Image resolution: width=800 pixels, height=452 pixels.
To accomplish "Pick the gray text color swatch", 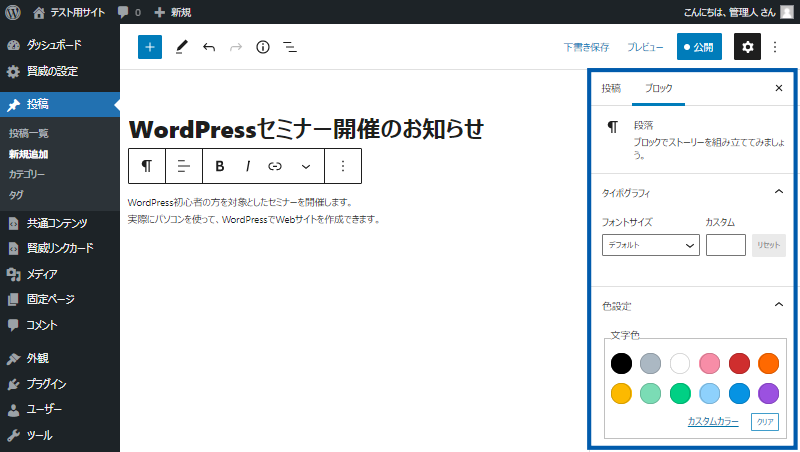I will click(651, 364).
